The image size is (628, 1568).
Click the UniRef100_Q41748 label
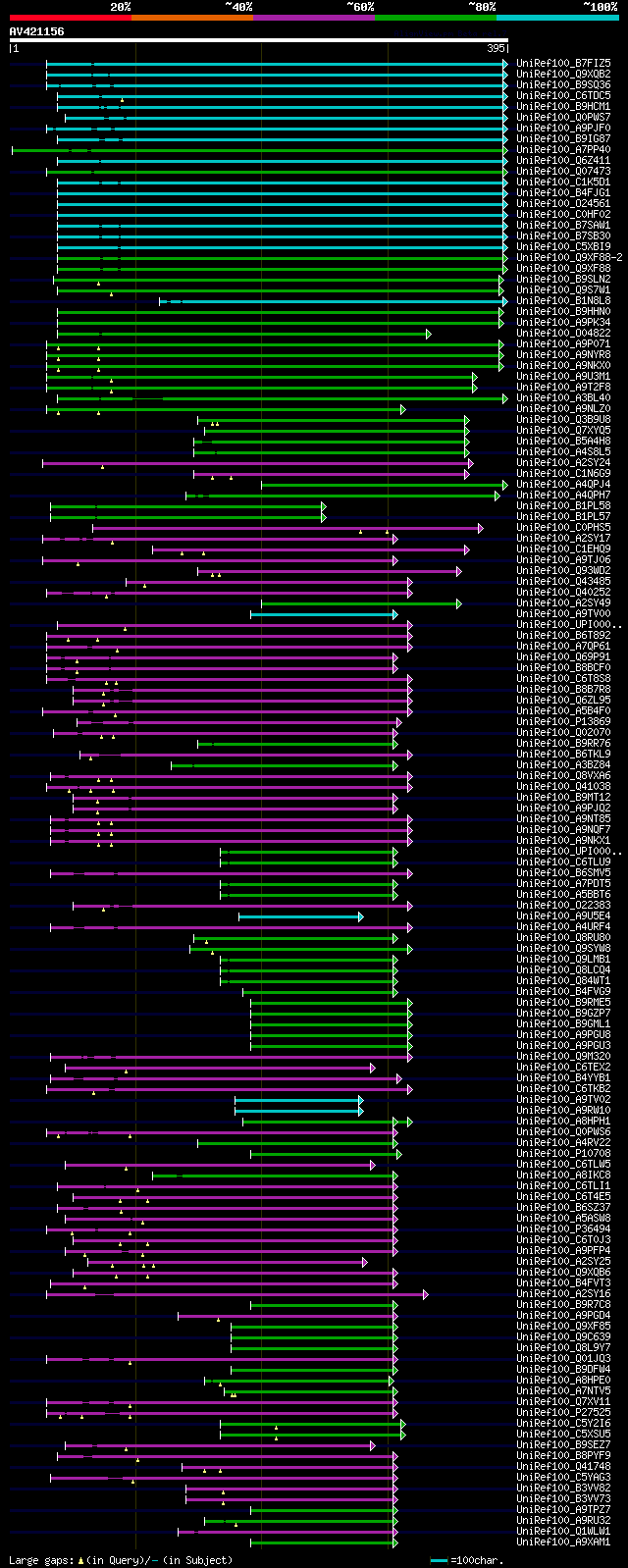click(563, 1466)
